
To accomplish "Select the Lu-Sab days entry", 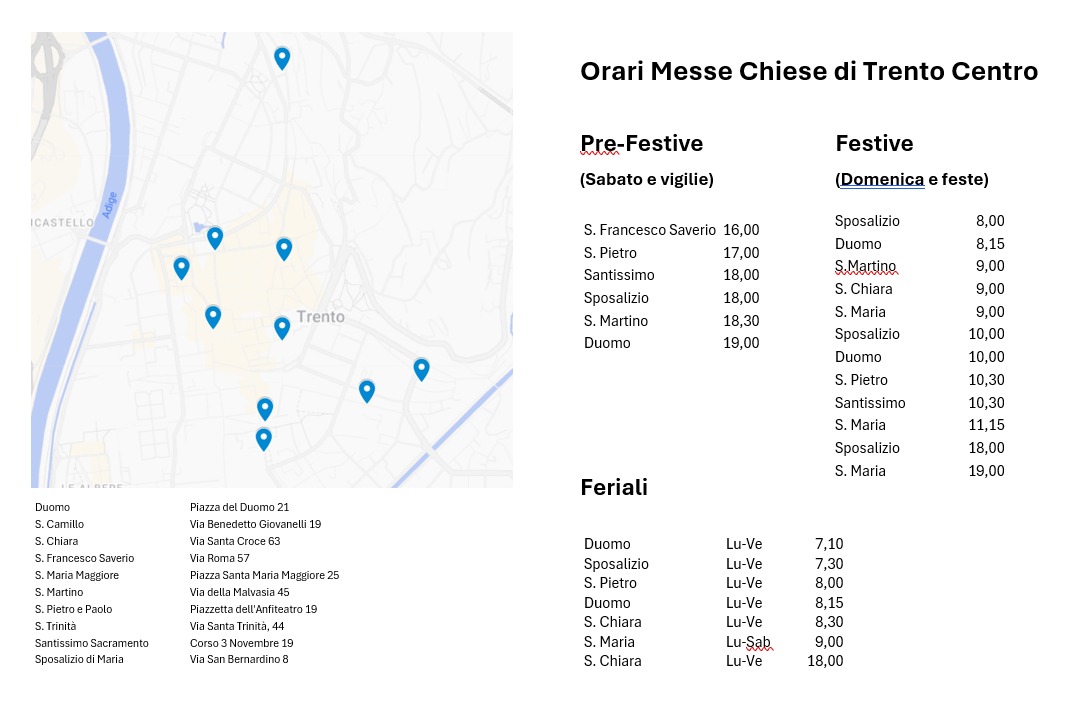I will pyautogui.click(x=747, y=642).
